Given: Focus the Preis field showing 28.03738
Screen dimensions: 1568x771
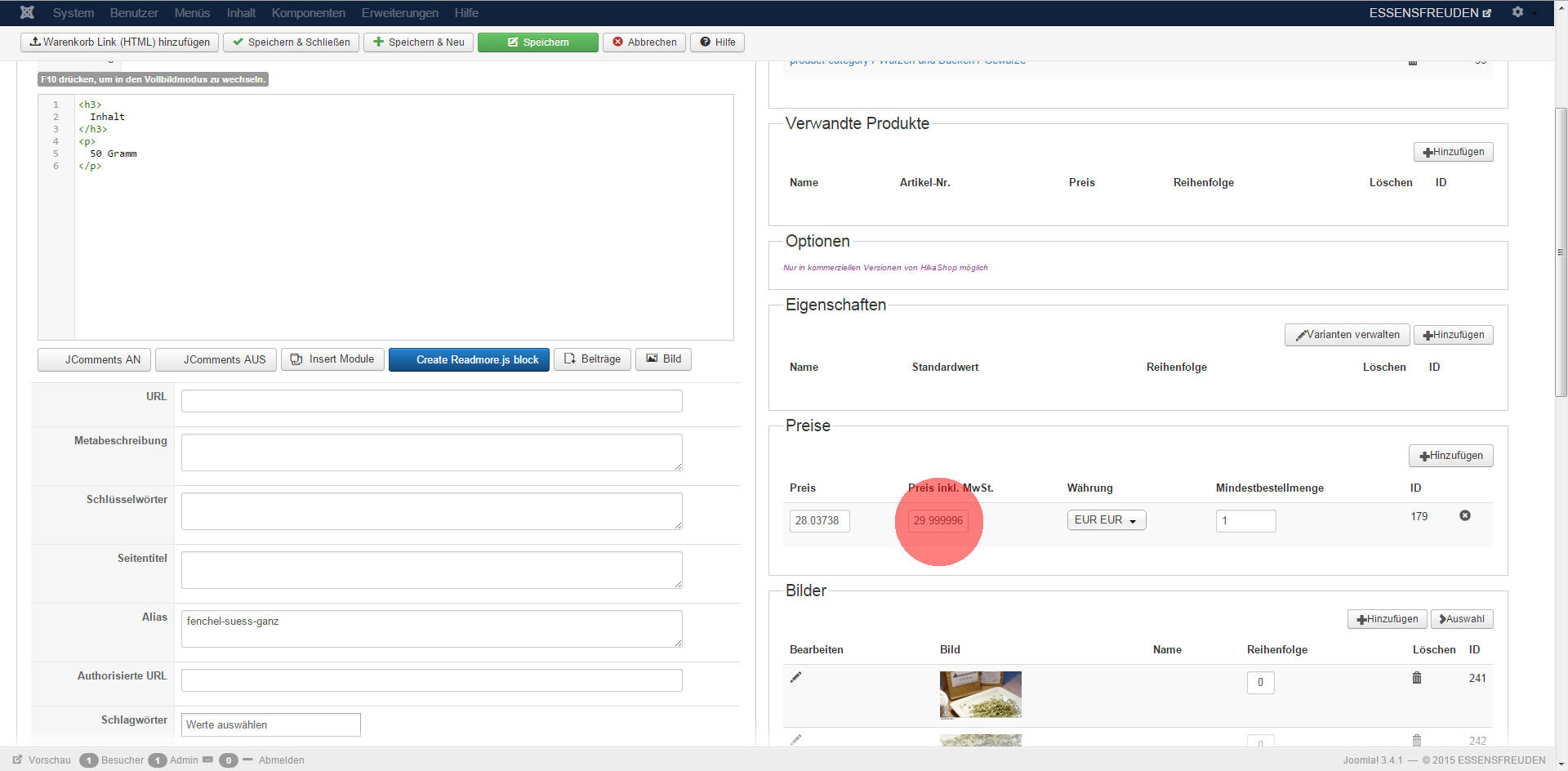Looking at the screenshot, I should pyautogui.click(x=819, y=521).
